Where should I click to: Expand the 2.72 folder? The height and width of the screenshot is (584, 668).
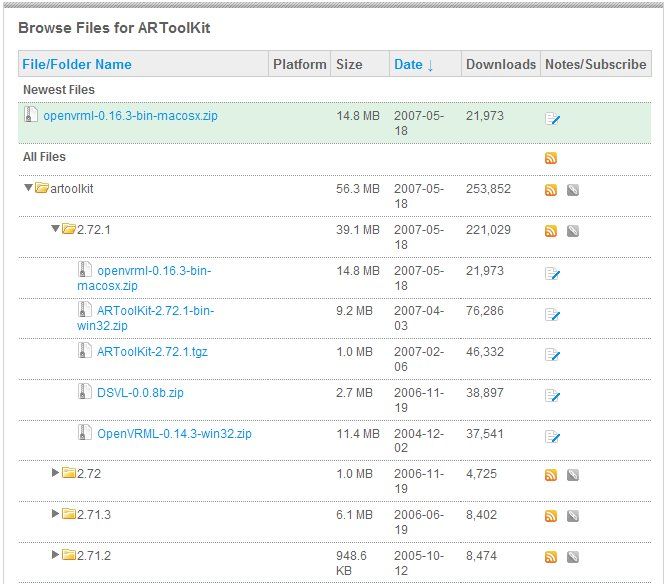tap(55, 472)
